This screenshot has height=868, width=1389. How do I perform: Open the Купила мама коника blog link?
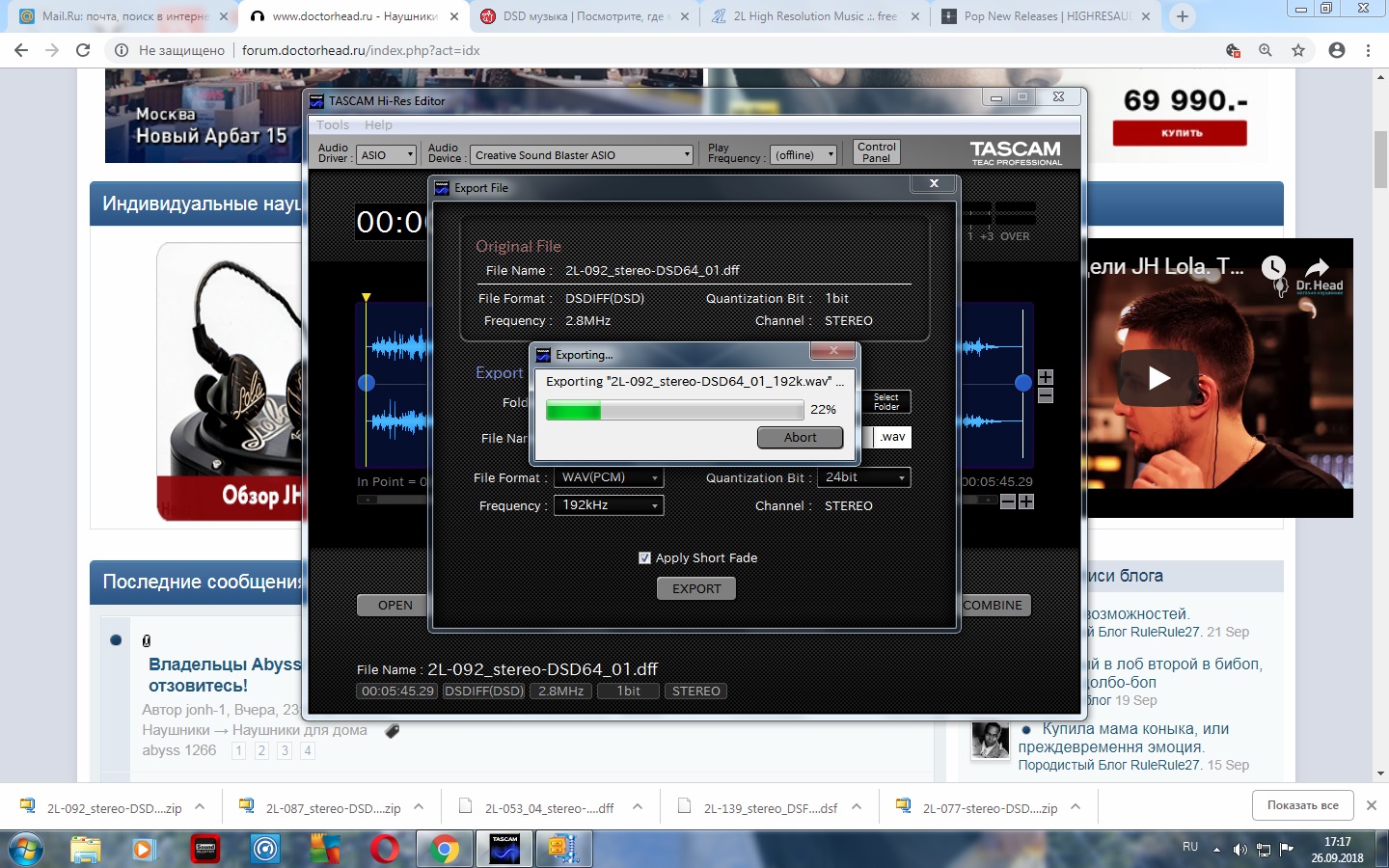(1124, 738)
